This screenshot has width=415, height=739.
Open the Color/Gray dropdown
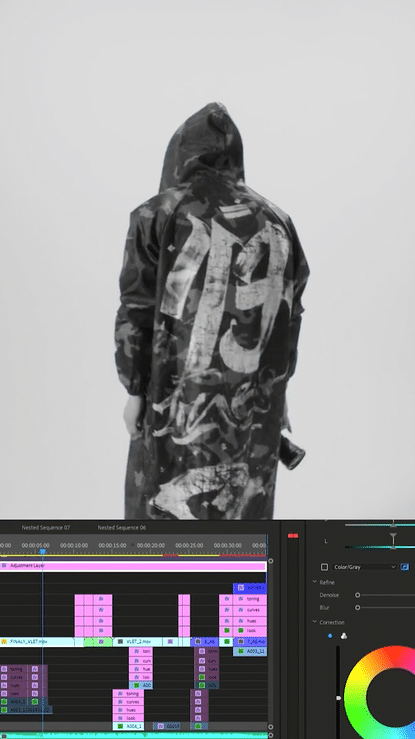click(365, 567)
